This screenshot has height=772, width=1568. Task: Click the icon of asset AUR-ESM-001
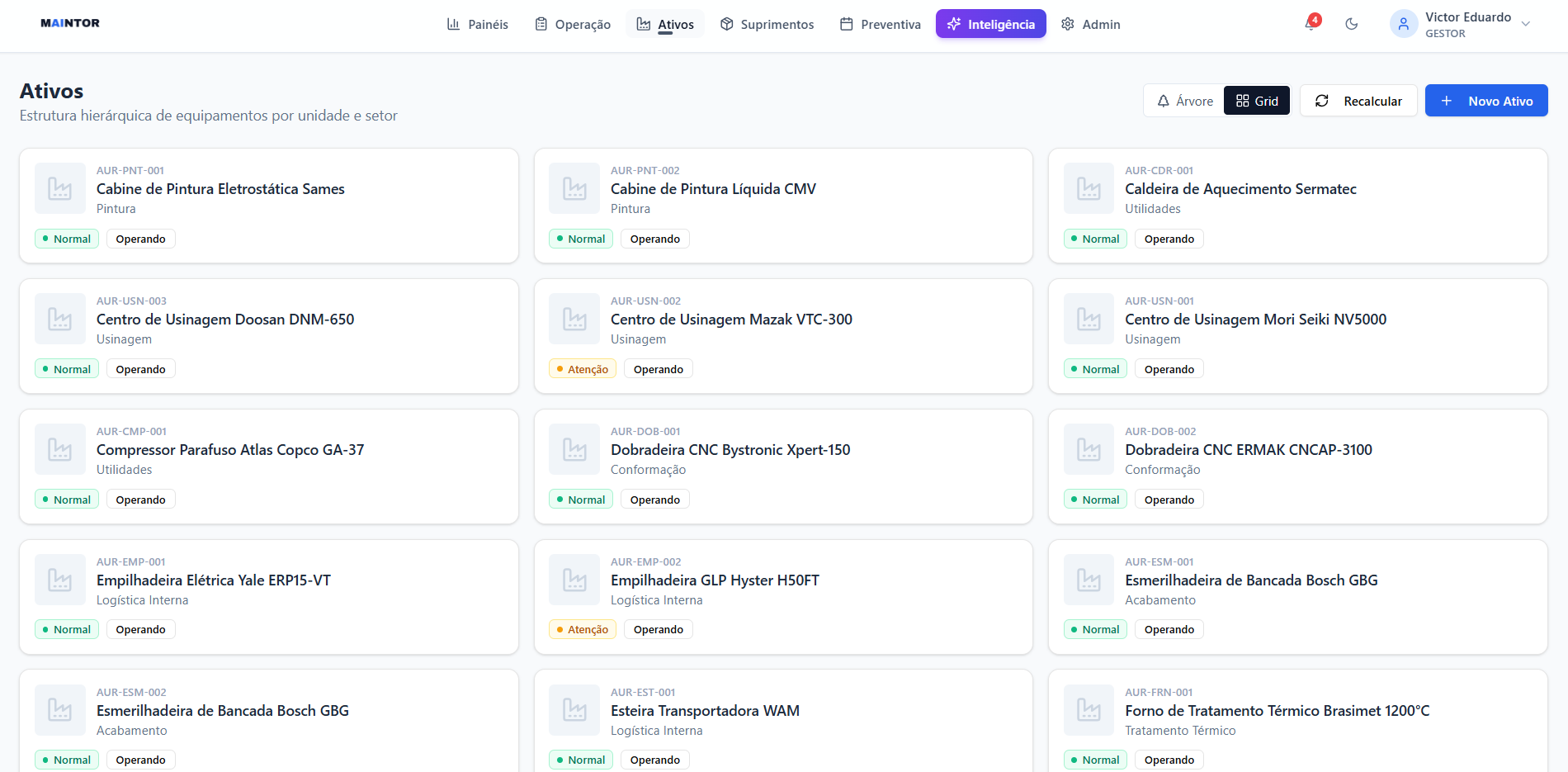pyautogui.click(x=1089, y=580)
